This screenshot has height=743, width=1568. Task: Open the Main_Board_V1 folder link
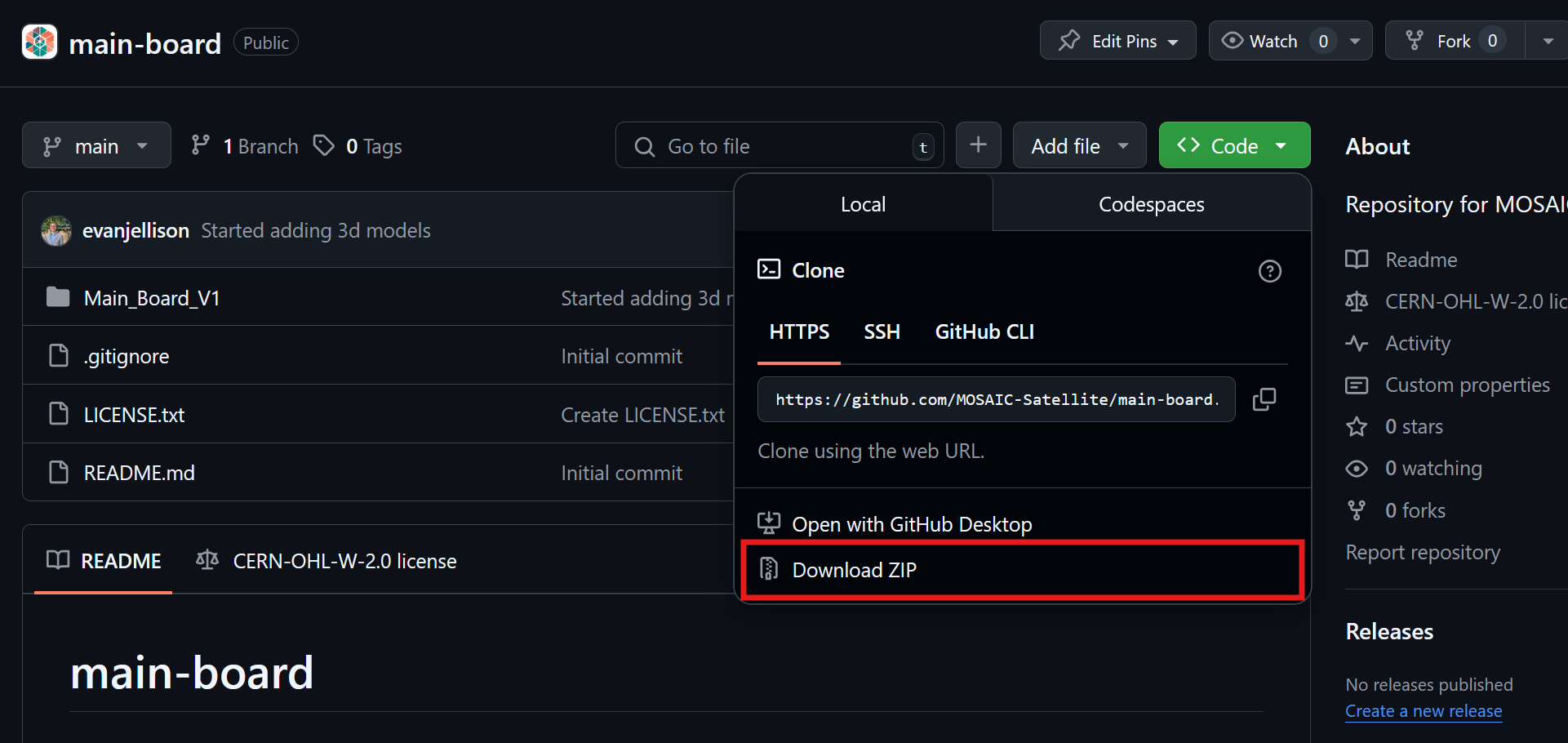[152, 298]
